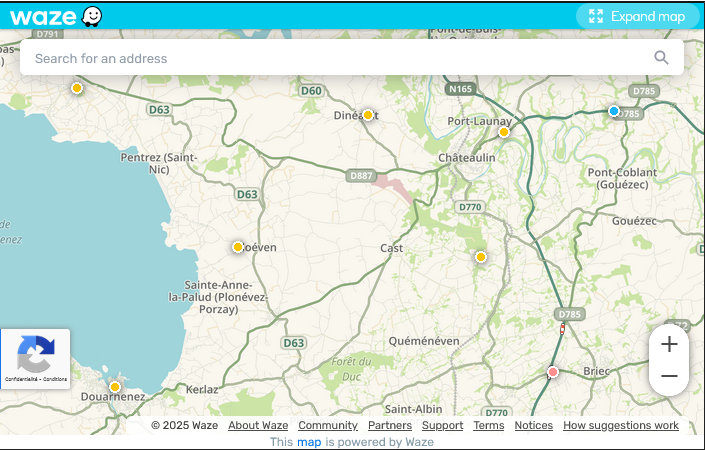Click the blue marker near D785
This screenshot has width=705, height=450.
614,111
